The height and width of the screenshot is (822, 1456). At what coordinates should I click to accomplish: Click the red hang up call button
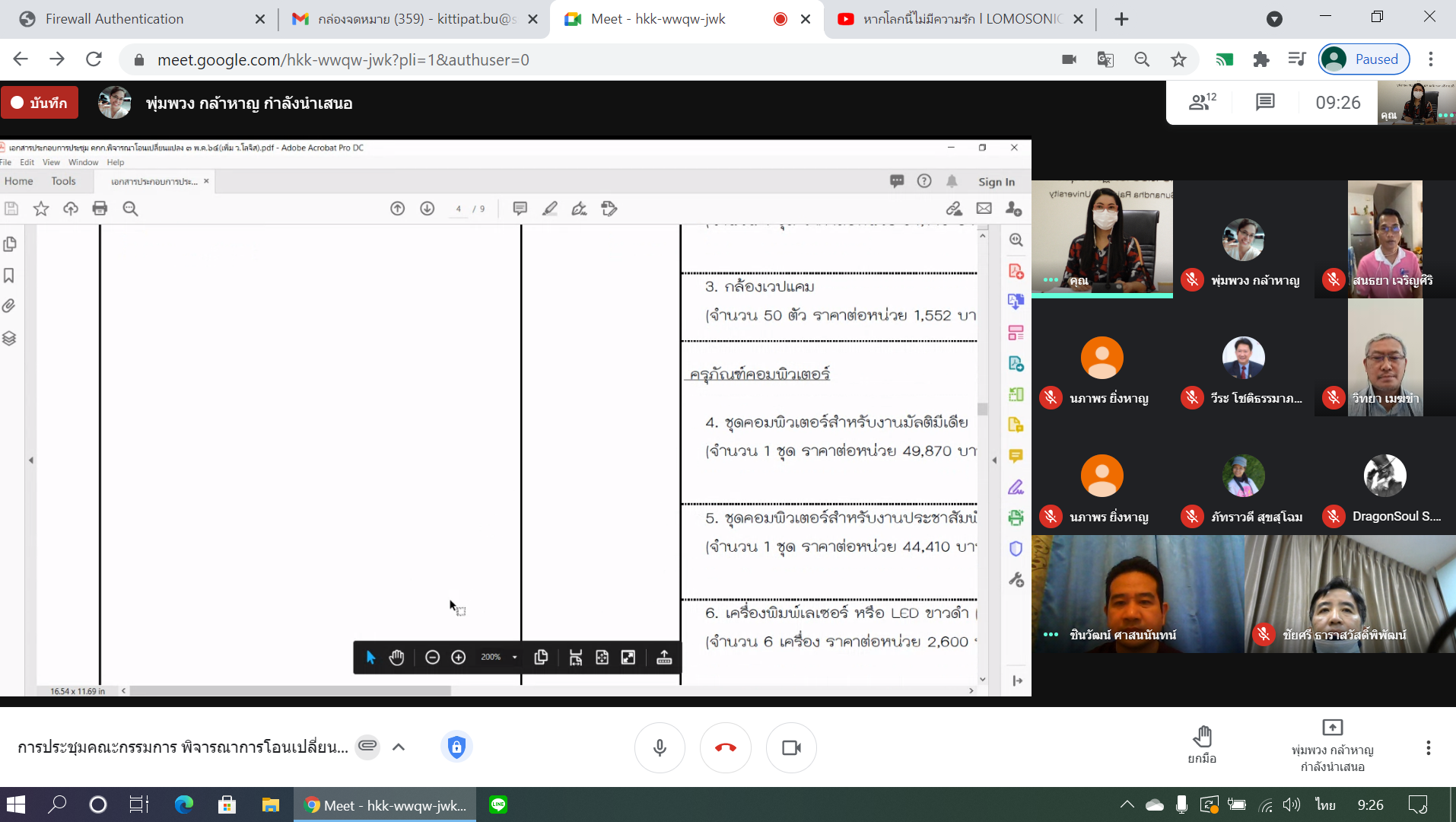tap(725, 747)
